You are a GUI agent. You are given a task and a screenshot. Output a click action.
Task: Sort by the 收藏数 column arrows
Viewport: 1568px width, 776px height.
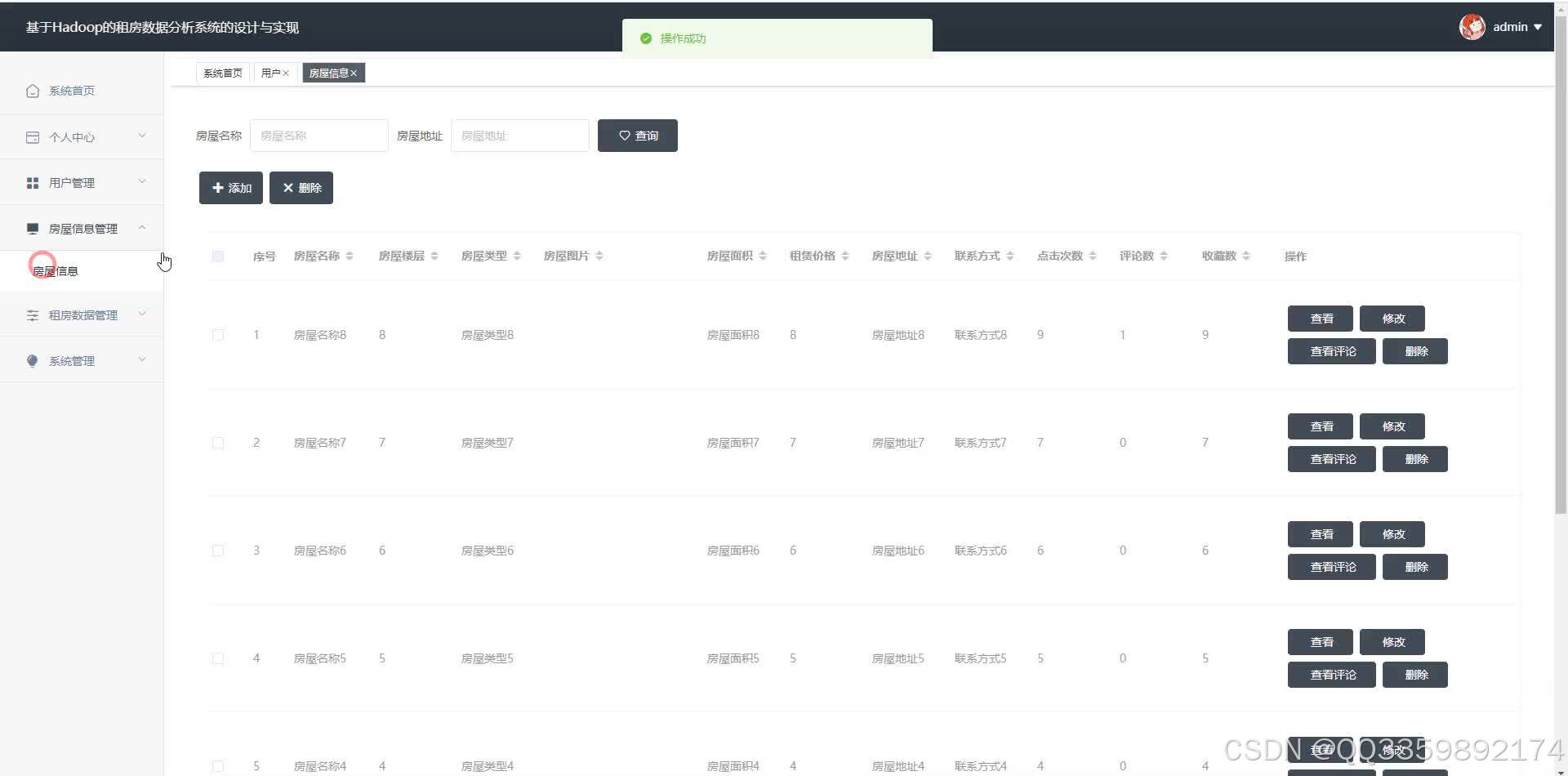(x=1246, y=256)
